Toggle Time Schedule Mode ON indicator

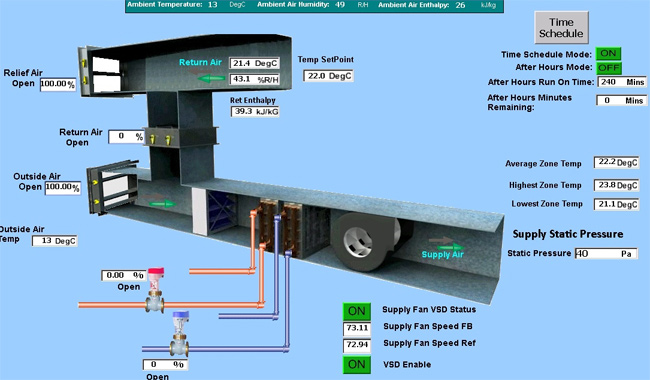[x=609, y=53]
